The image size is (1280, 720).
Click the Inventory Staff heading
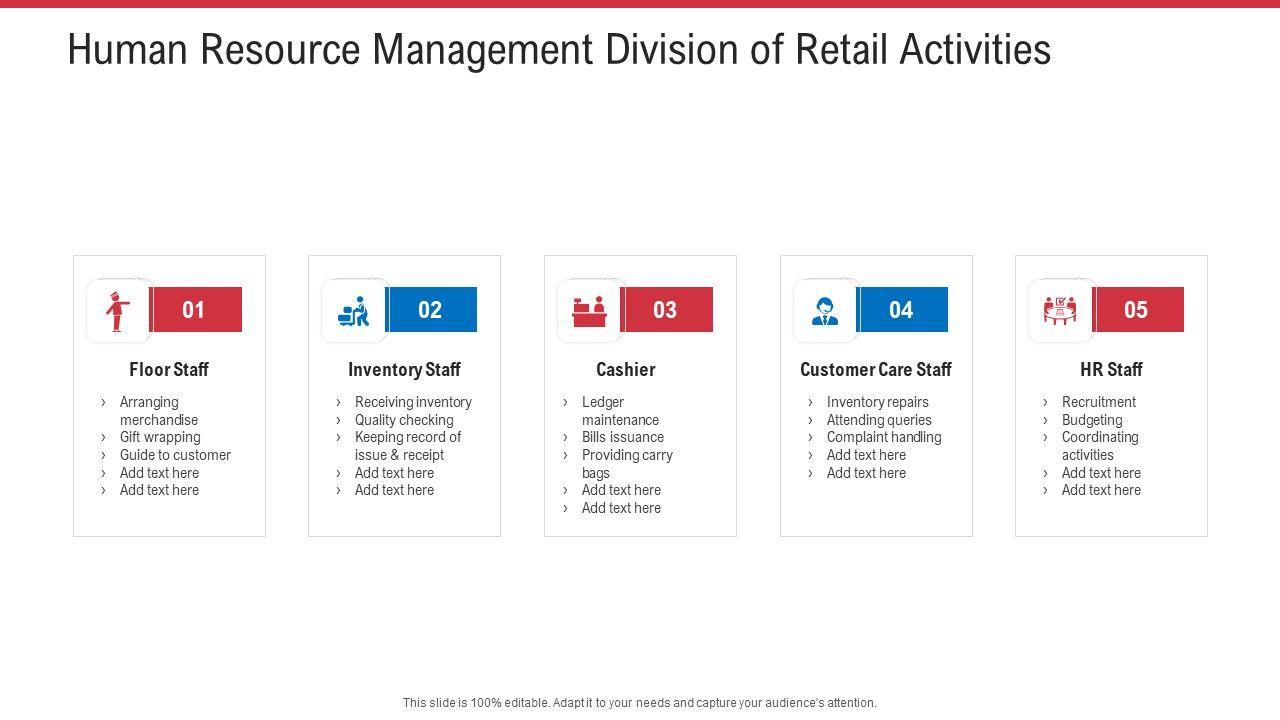click(x=404, y=370)
